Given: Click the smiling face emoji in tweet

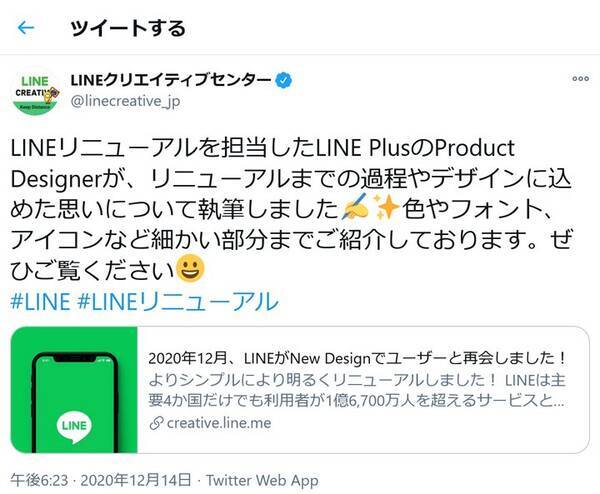Looking at the screenshot, I should (x=191, y=269).
